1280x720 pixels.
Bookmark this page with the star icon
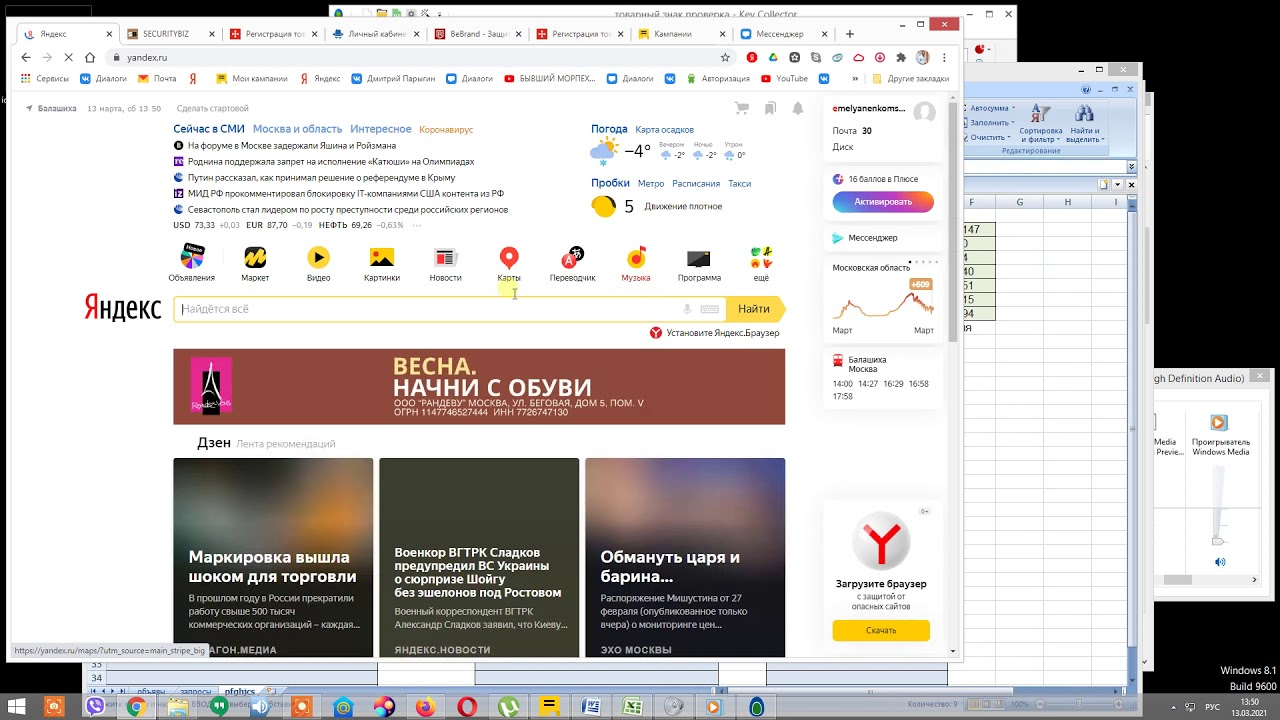[726, 58]
